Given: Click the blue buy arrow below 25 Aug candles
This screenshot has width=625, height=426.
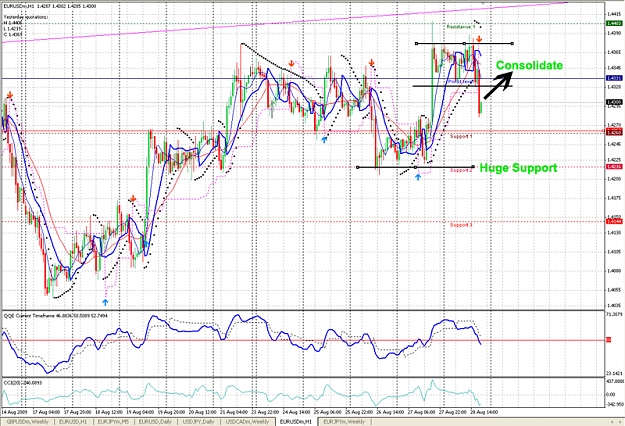Looking at the screenshot, I should pyautogui.click(x=324, y=140).
